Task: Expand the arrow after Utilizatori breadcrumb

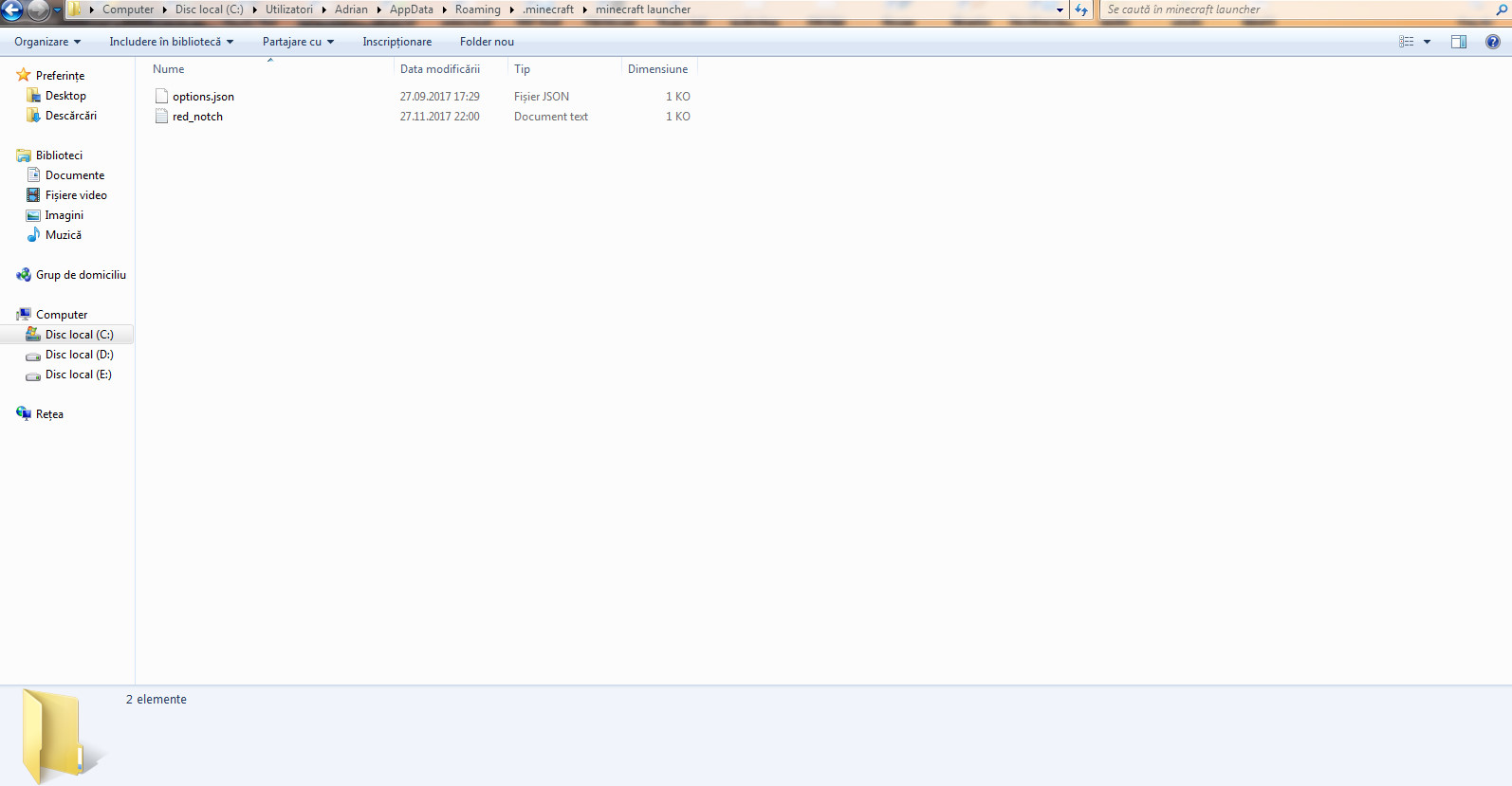Action: [x=323, y=9]
